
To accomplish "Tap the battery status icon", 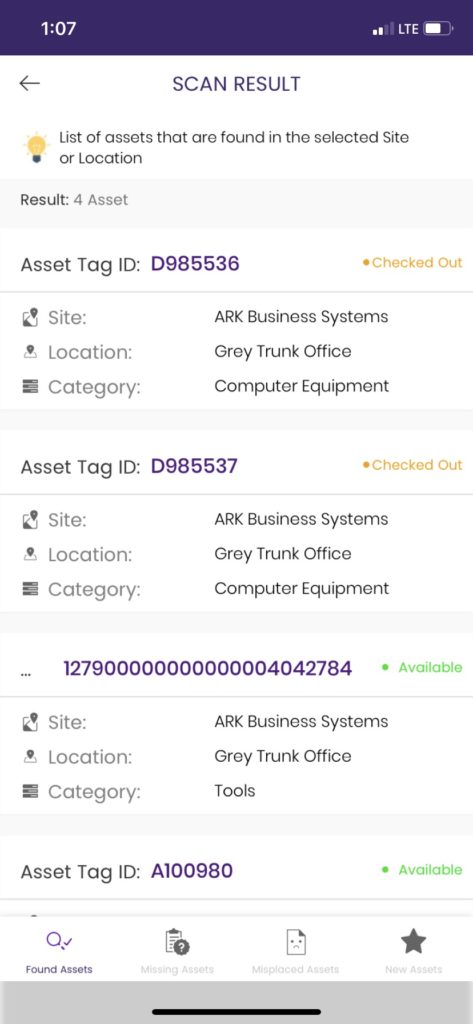I will pyautogui.click(x=438, y=29).
